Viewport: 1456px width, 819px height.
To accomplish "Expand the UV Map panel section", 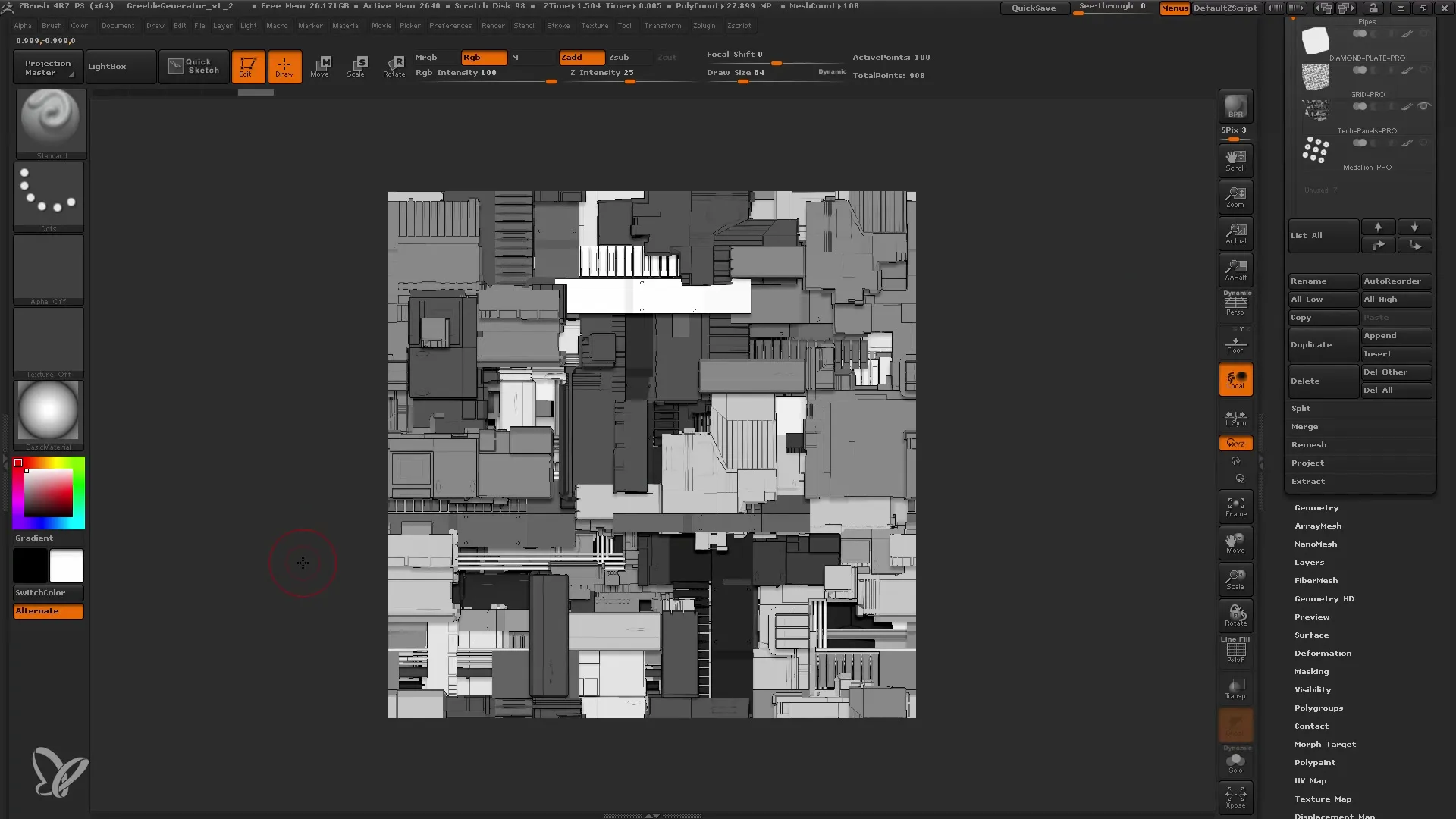I will point(1310,780).
